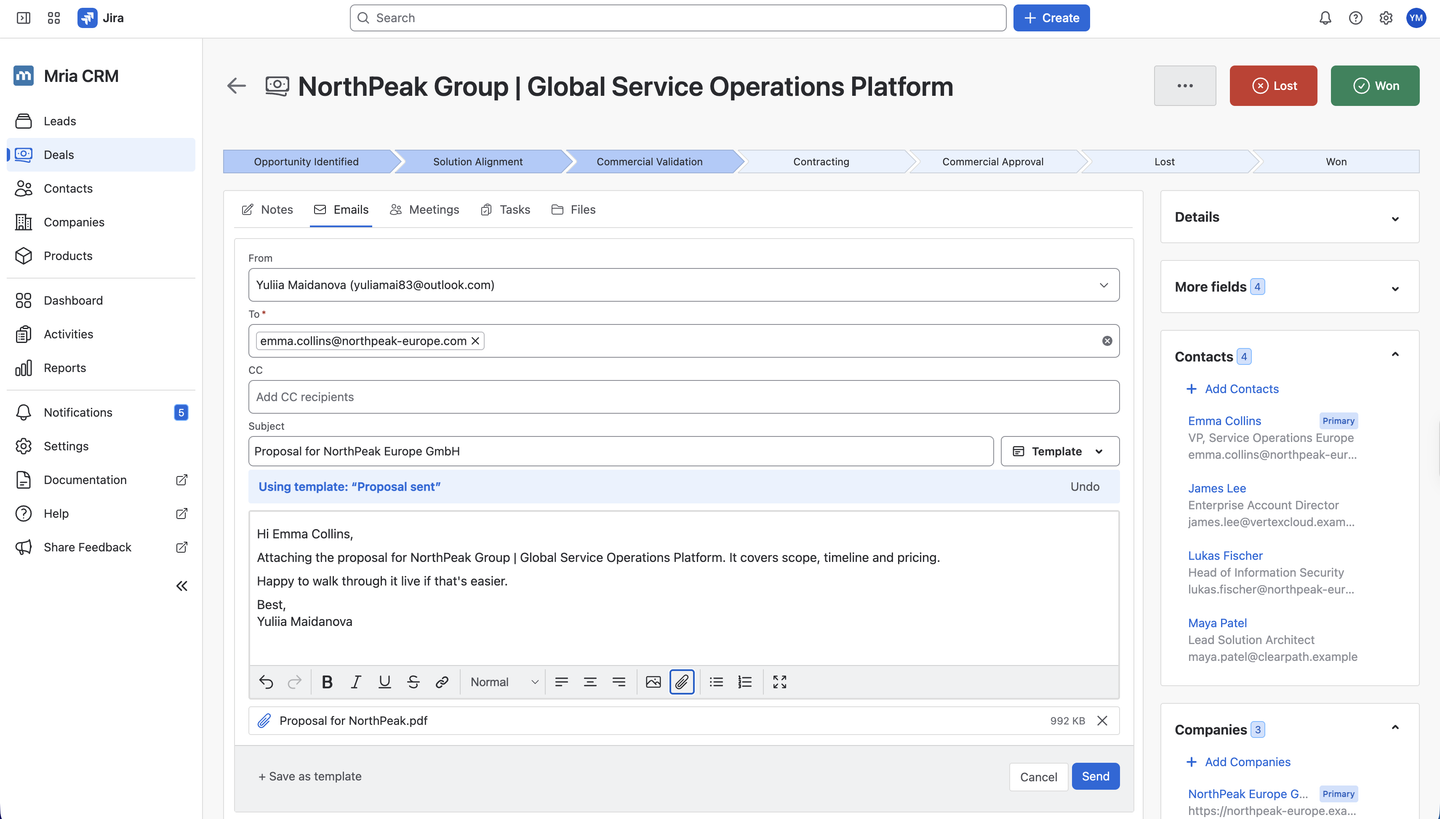The height and width of the screenshot is (819, 1440).
Task: Switch to the Meetings tab
Action: (424, 210)
